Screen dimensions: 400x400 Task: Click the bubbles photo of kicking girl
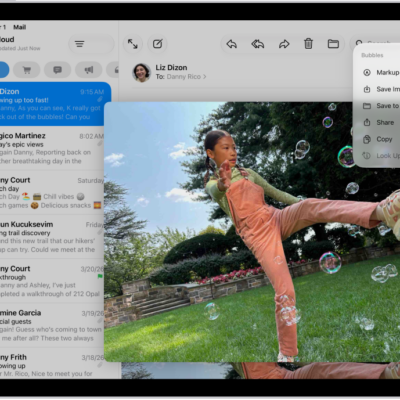point(252,232)
